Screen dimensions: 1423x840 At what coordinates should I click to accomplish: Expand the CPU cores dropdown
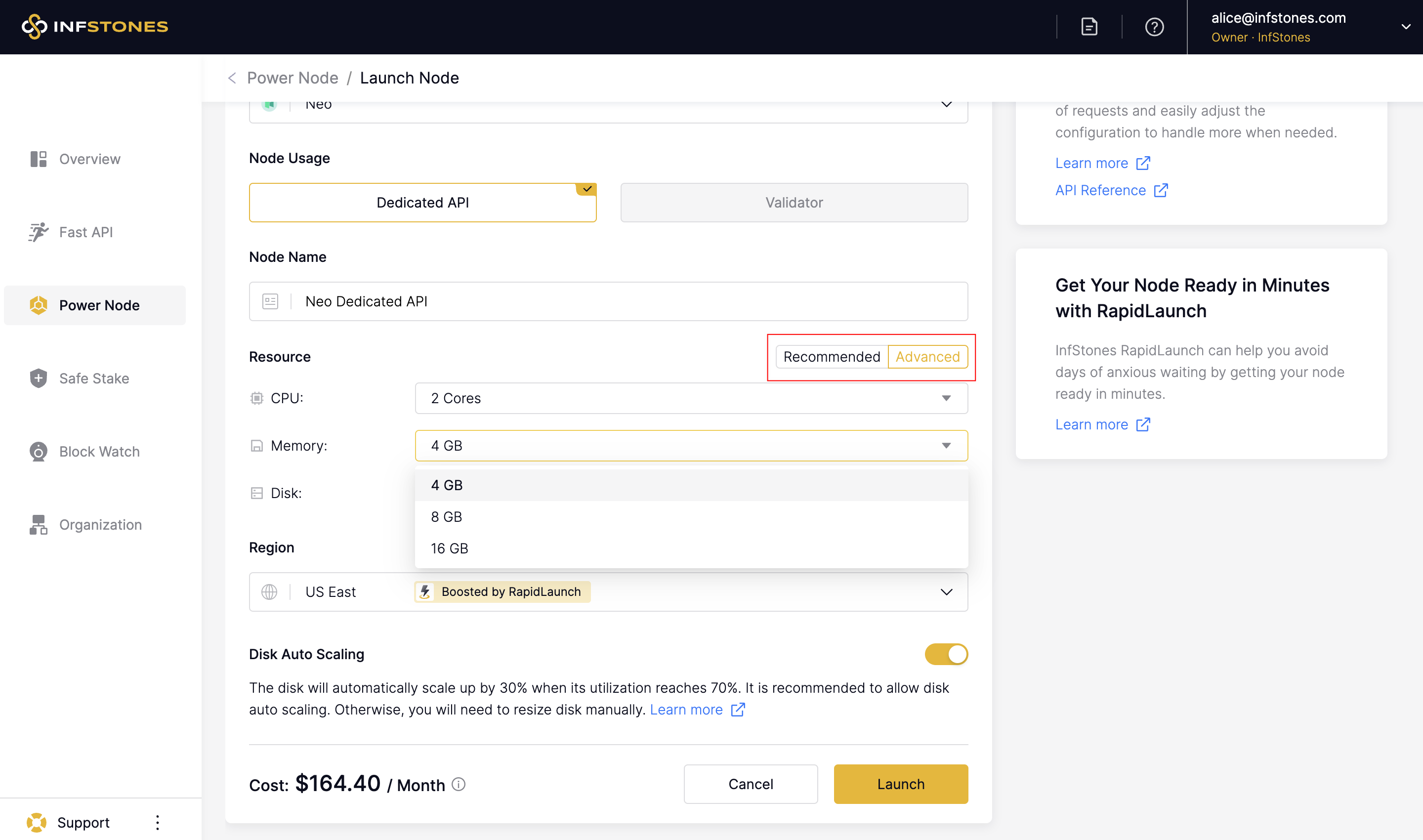[x=691, y=398]
